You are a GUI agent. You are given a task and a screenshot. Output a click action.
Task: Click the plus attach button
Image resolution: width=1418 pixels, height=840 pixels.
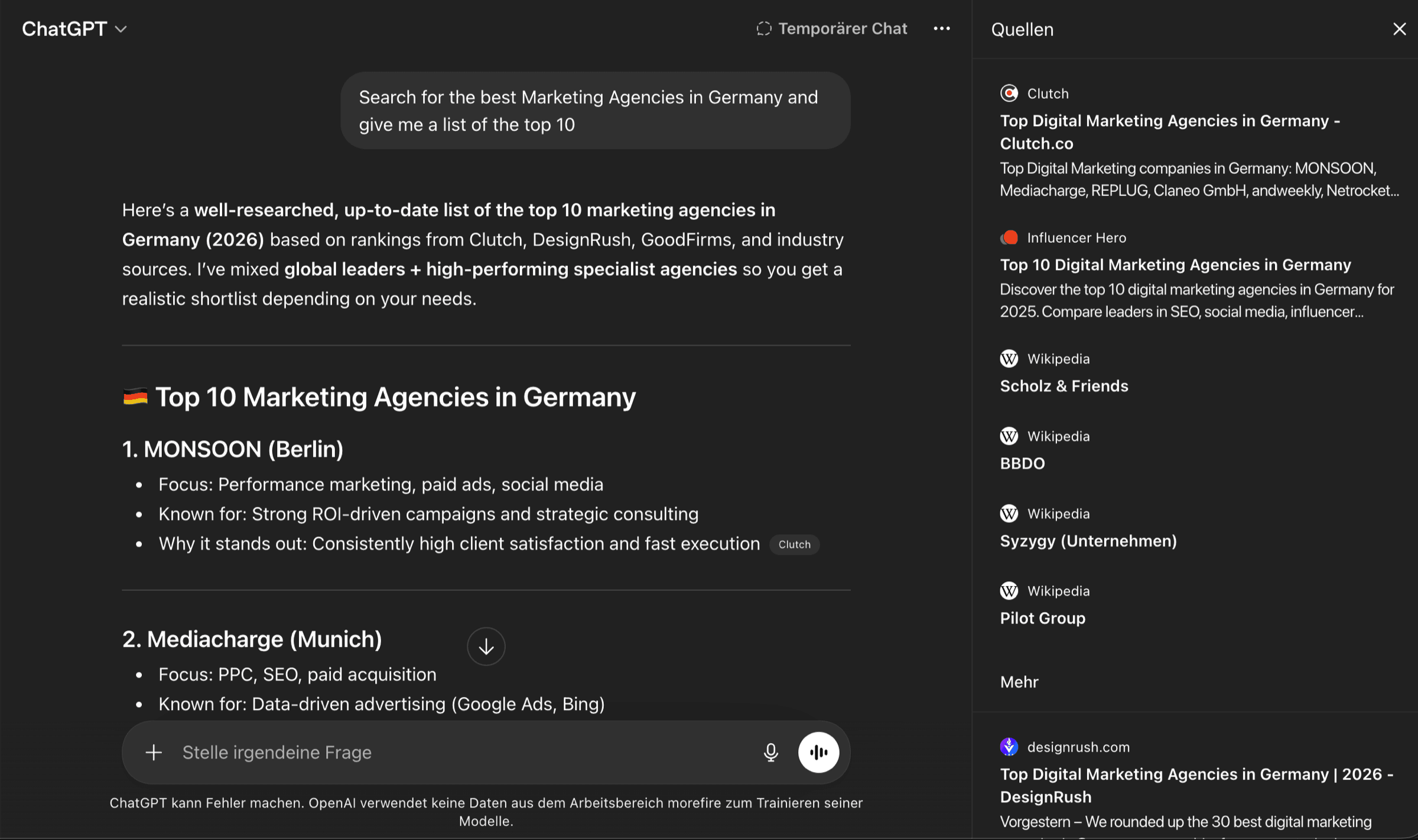154,752
